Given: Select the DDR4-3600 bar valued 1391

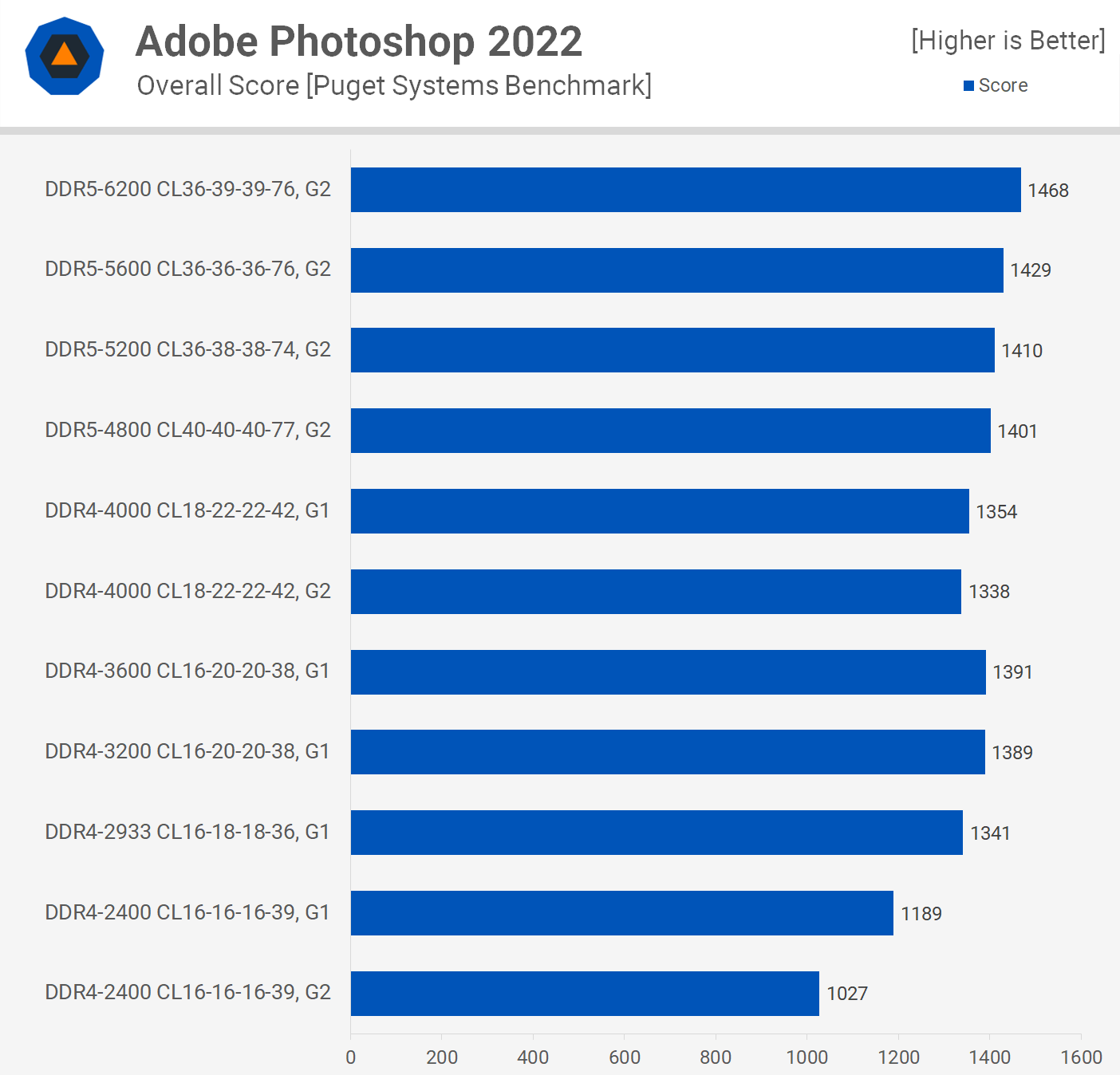Looking at the screenshot, I should tap(668, 672).
